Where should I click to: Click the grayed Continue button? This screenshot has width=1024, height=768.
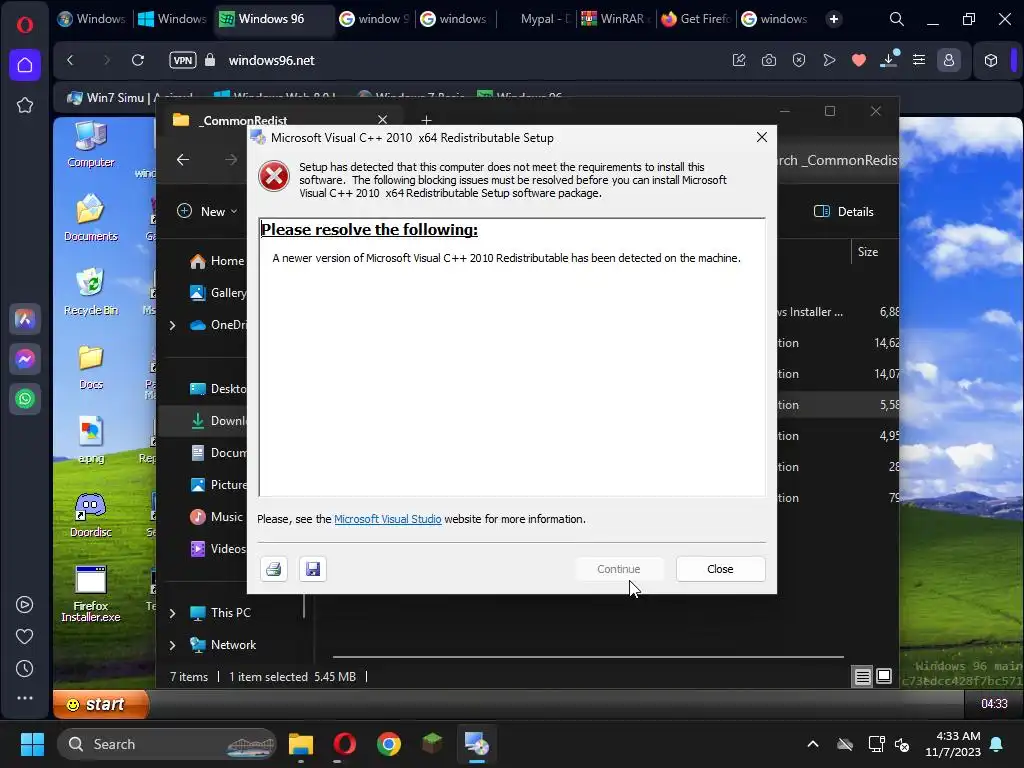click(x=618, y=569)
